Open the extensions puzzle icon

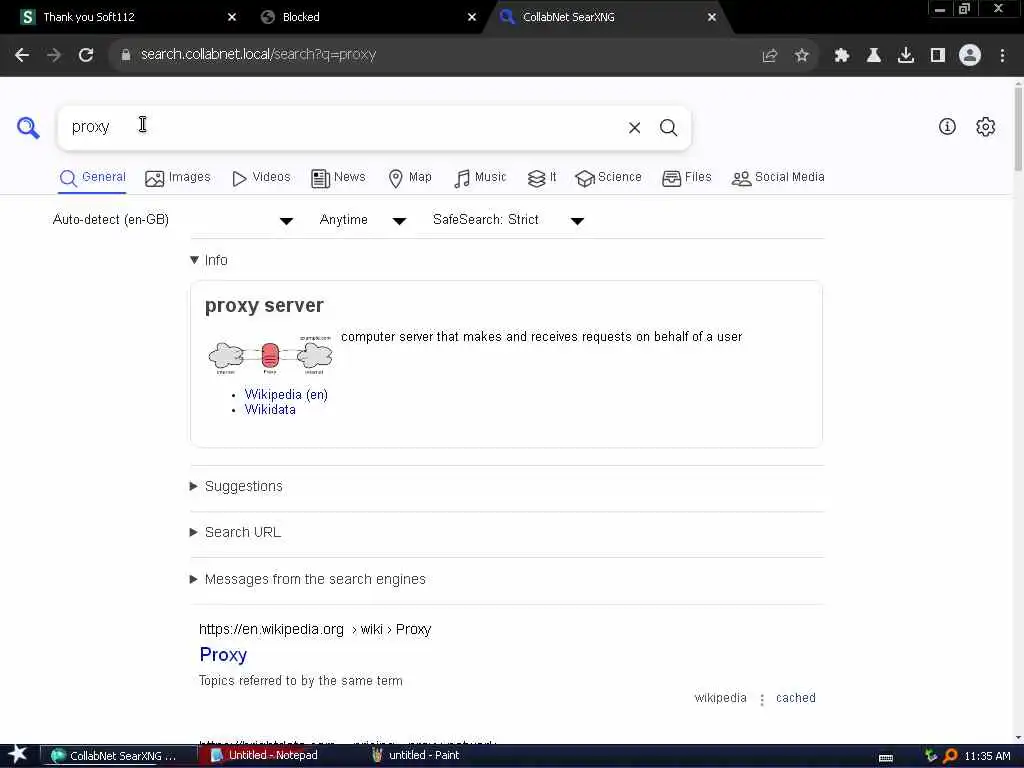click(x=842, y=56)
